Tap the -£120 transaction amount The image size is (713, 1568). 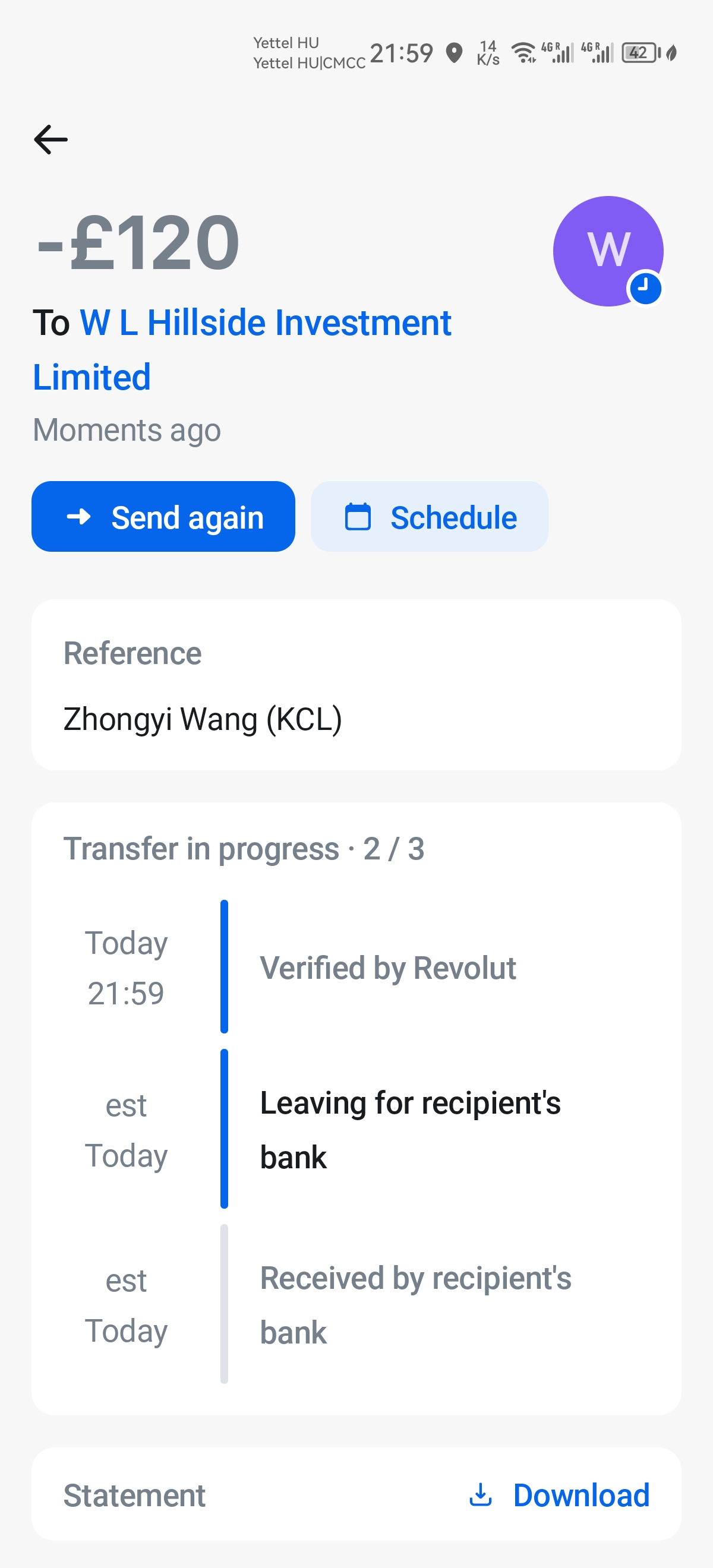138,243
